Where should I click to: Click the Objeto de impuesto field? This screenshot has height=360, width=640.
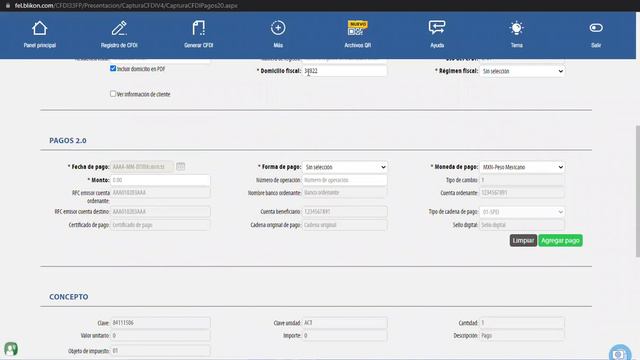pyautogui.click(x=160, y=351)
